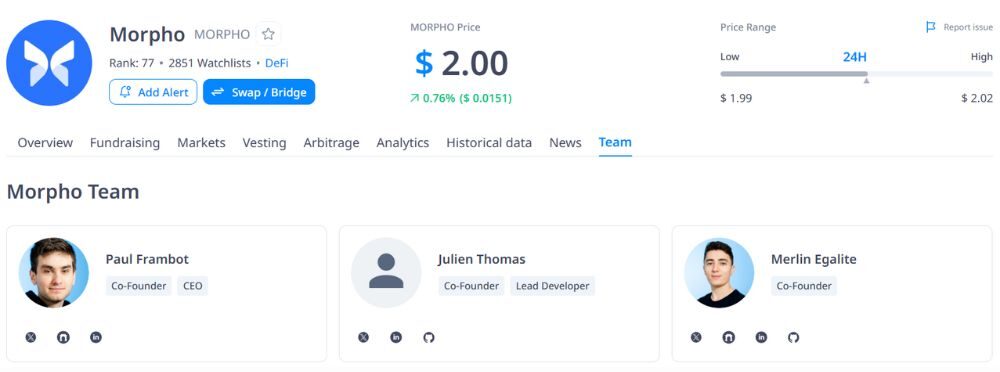
Task: Open the DeFi category link
Action: [277, 63]
